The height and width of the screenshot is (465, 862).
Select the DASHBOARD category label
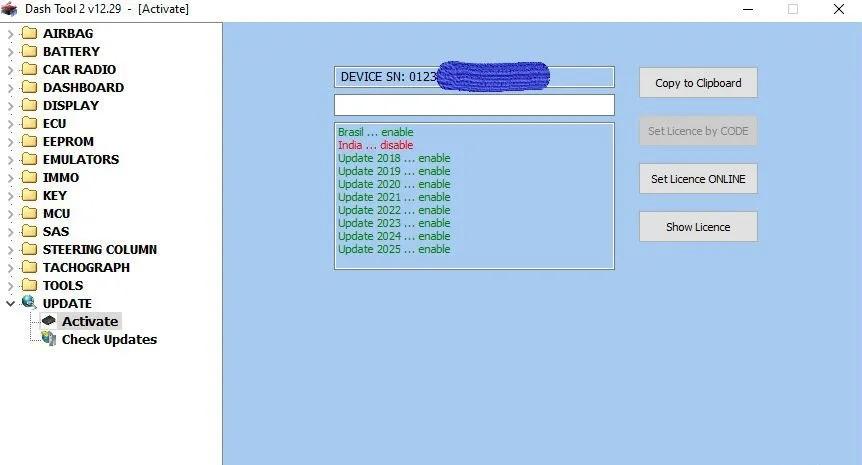[x=84, y=87]
